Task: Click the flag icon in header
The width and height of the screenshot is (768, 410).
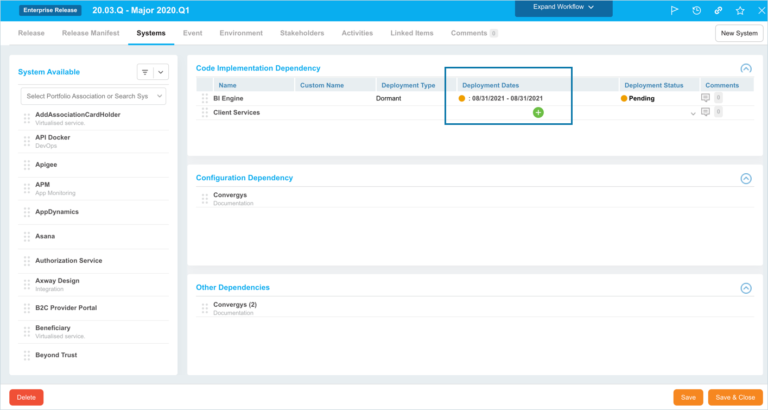Action: [x=673, y=10]
